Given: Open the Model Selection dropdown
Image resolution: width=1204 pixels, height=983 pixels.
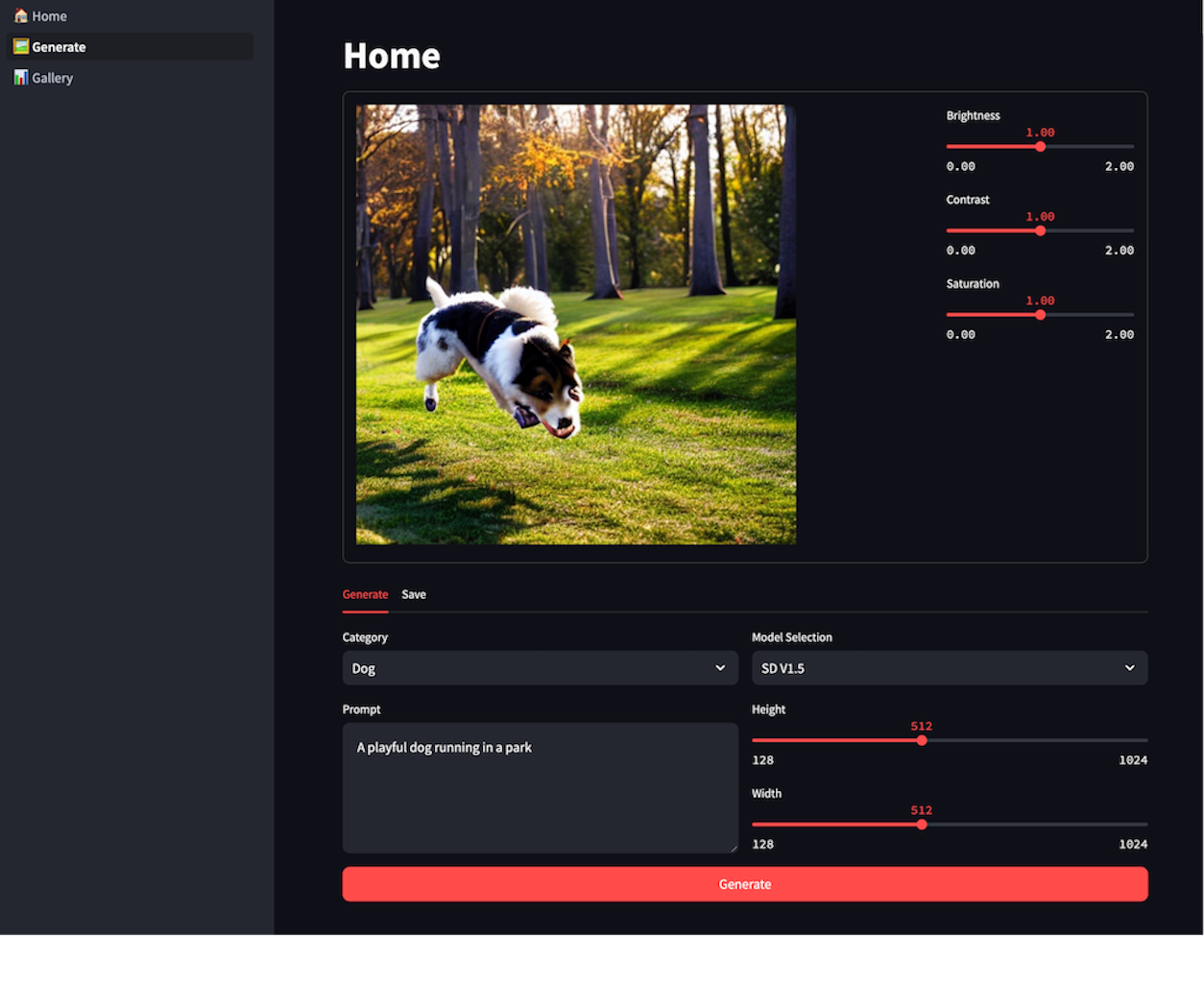Looking at the screenshot, I should 949,668.
